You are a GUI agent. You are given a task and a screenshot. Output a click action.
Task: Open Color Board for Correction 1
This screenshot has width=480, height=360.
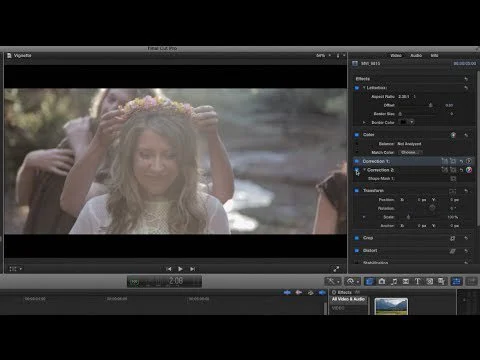(469, 161)
